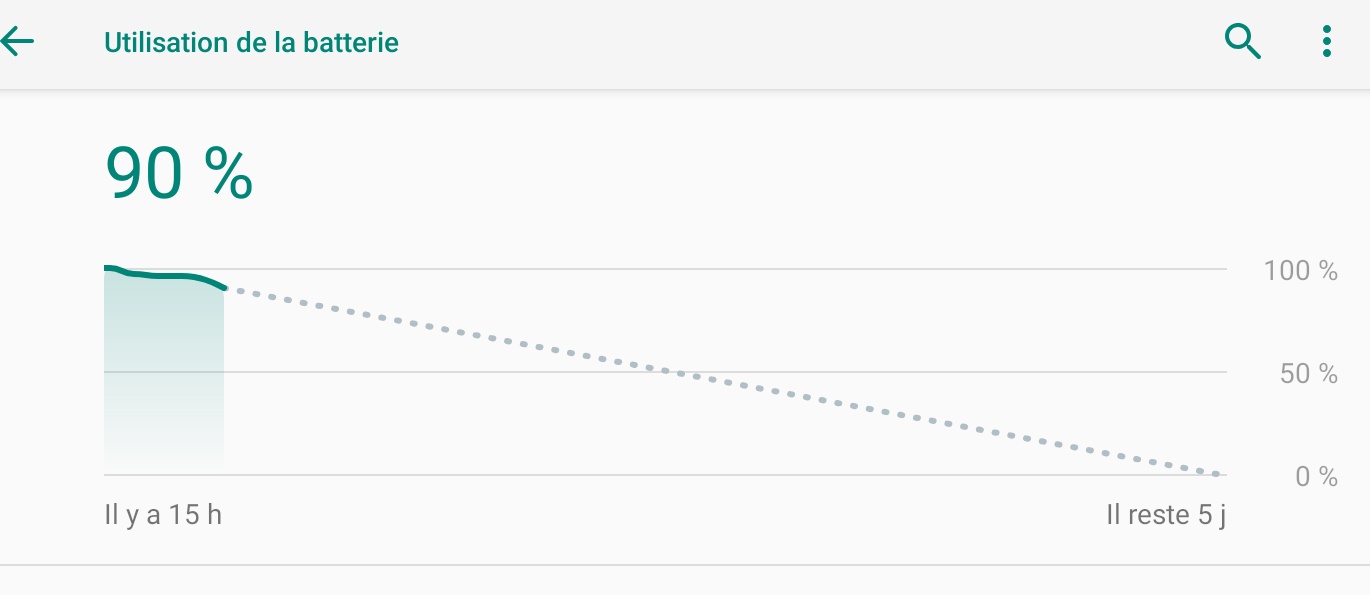
Task: Select the 100 % axis label
Action: click(x=1300, y=271)
